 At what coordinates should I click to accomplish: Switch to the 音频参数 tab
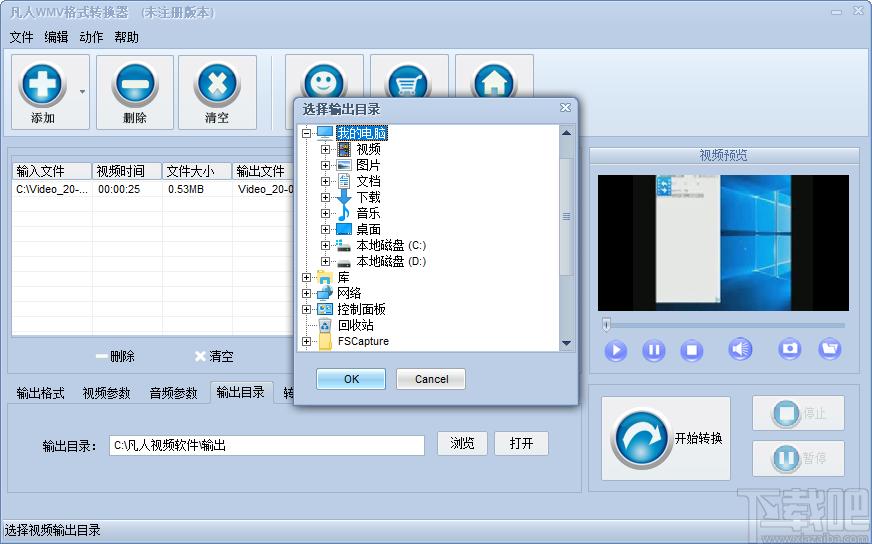[x=174, y=393]
